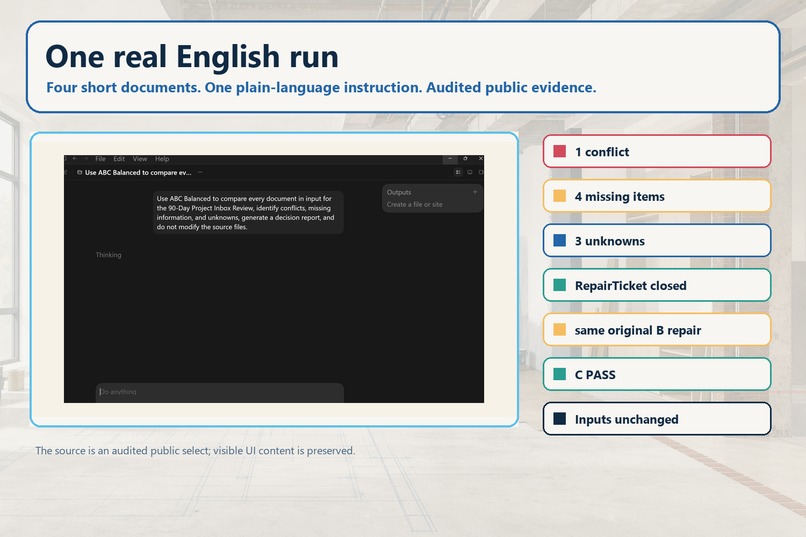Click the grid layout icon in the header
This screenshot has width=806, height=537.
pos(458,172)
